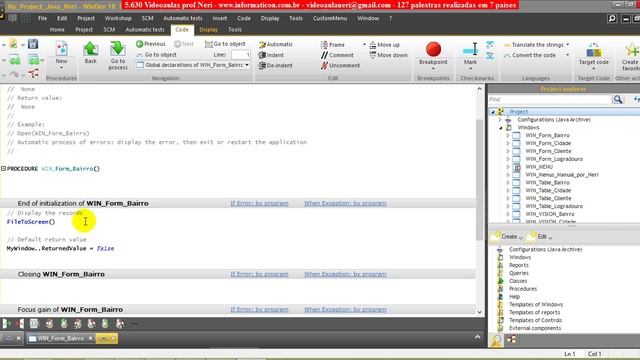Open Global declarations of WIN_Form_Bairro combo
Image resolution: width=640 pixels, height=360 pixels.
pos(193,65)
